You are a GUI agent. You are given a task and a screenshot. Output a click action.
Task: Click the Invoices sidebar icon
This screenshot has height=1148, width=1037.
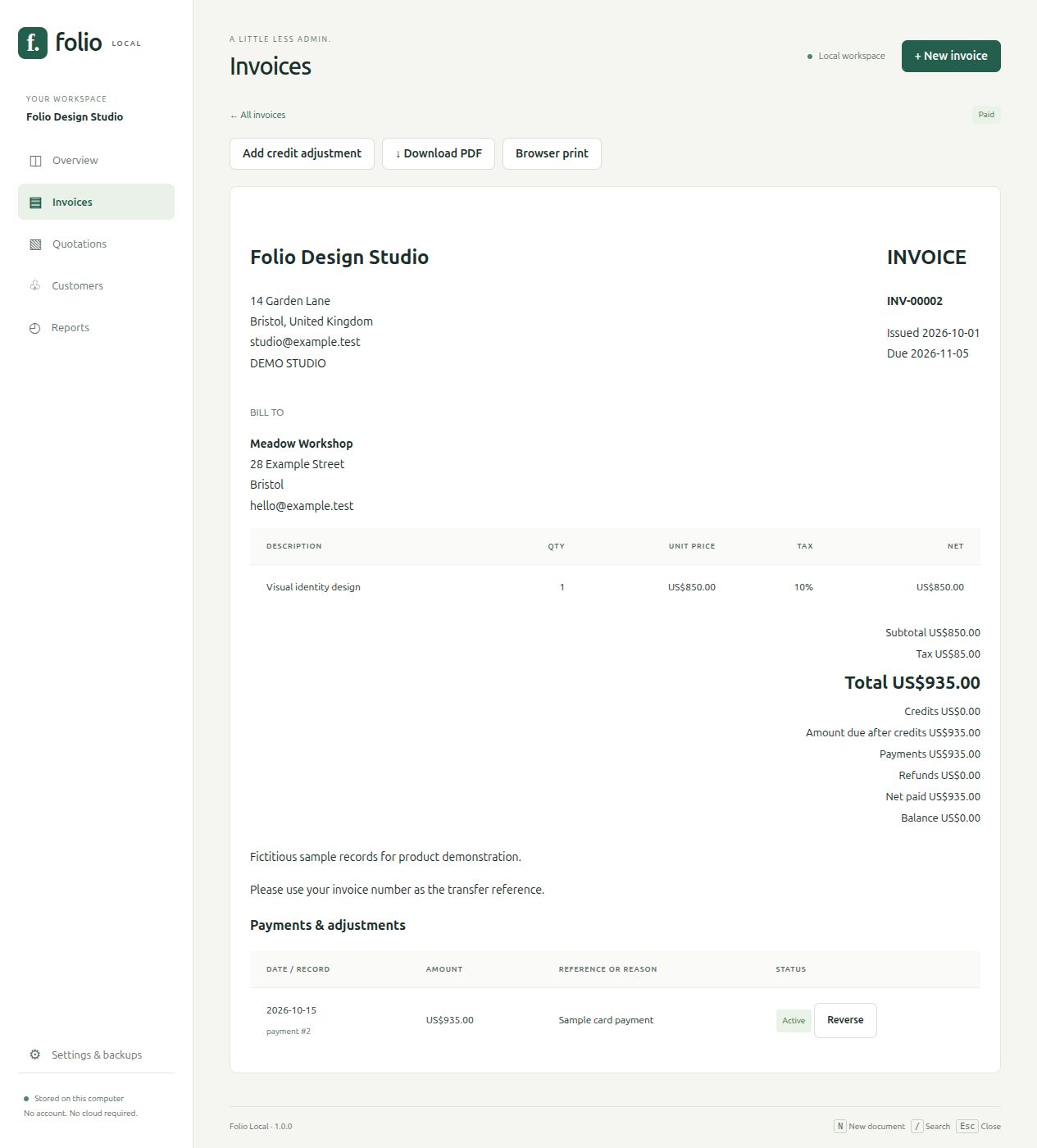(35, 203)
